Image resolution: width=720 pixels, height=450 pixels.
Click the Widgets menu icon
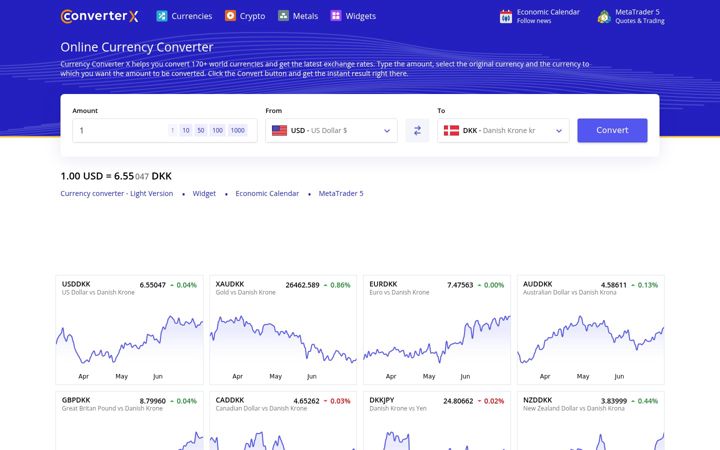click(x=336, y=16)
